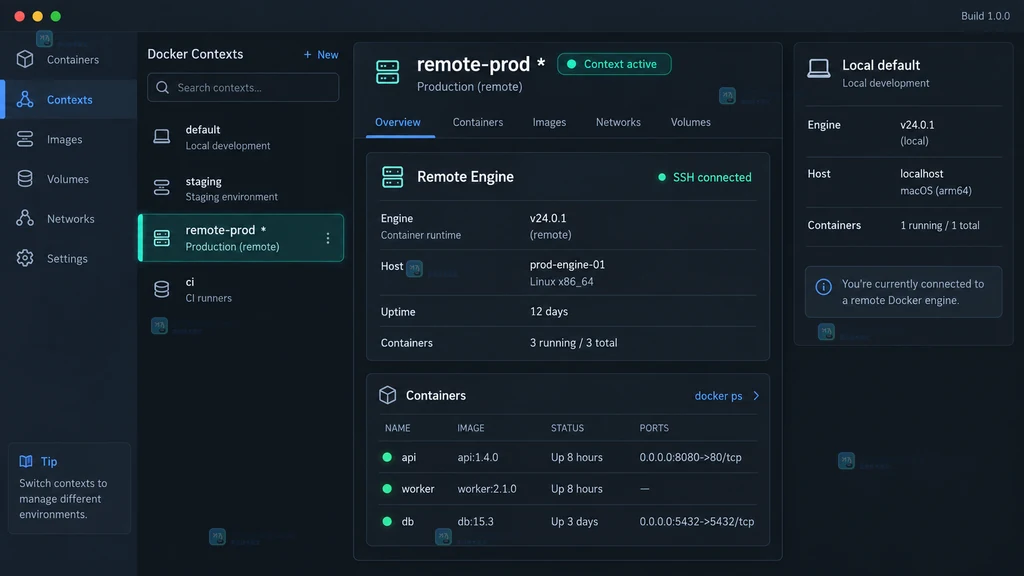
Task: Click the api container status dot
Action: pos(387,457)
